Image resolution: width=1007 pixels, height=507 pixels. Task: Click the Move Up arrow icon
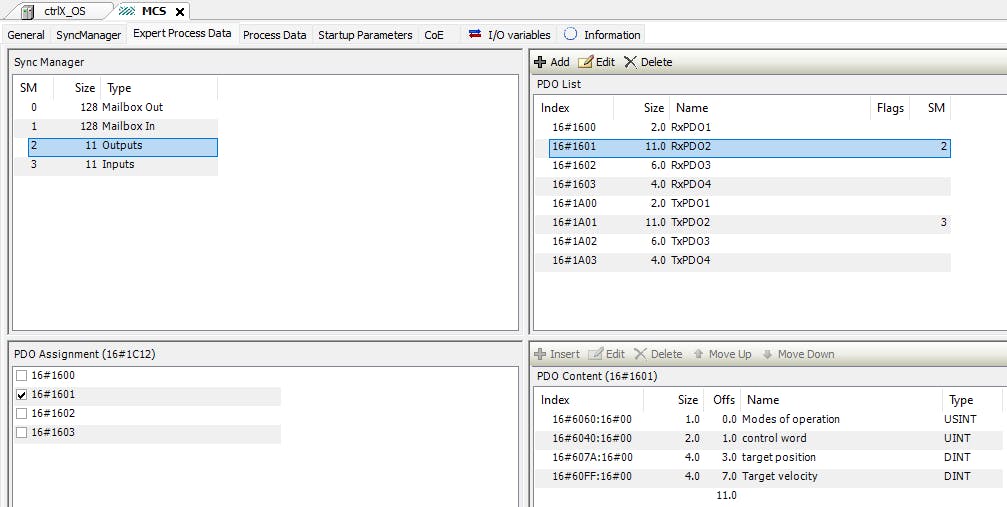[x=698, y=354]
